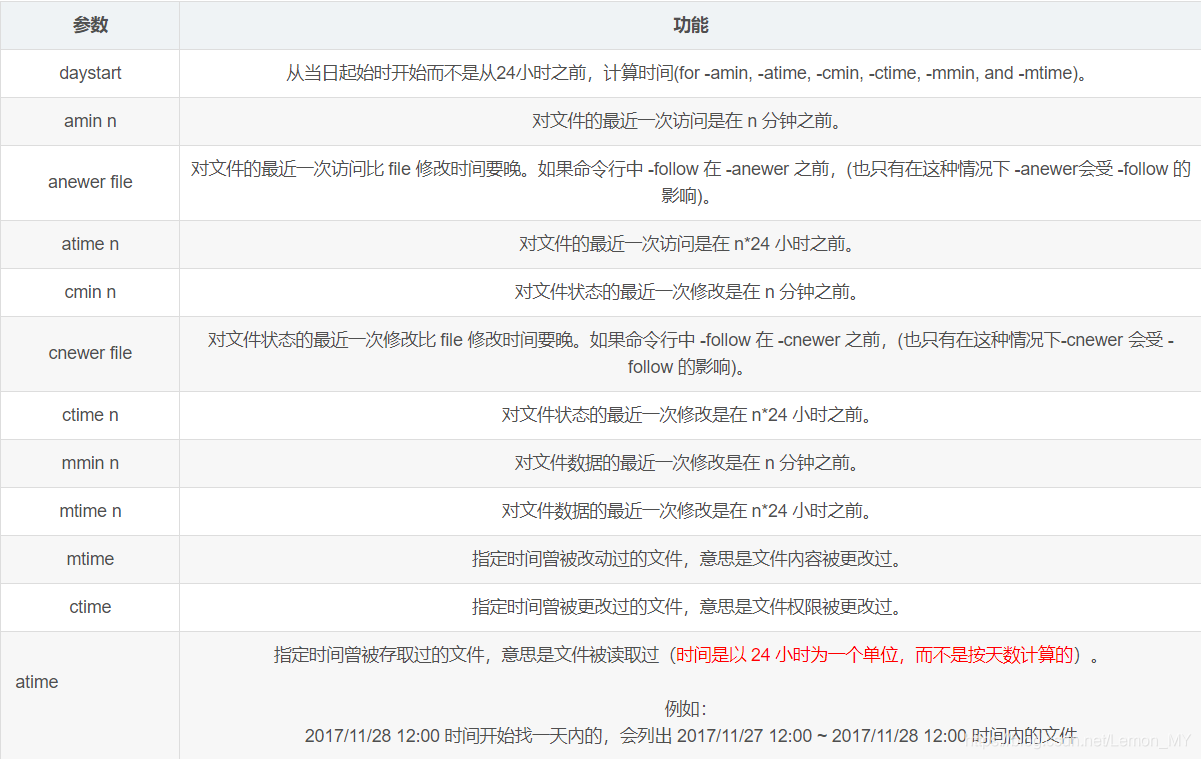This screenshot has height=759, width=1201.
Task: Click the '例如:' example label
Action: click(x=686, y=708)
